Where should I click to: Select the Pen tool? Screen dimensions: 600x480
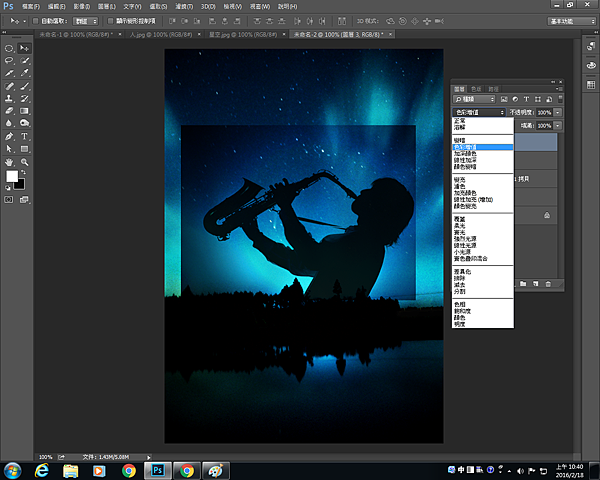tap(9, 135)
